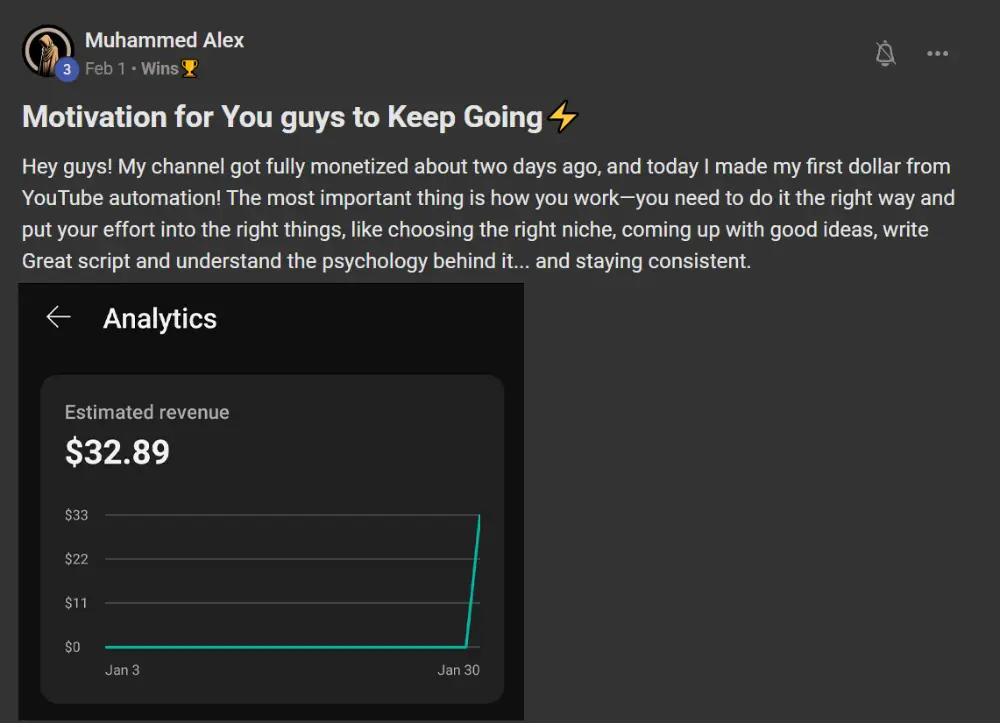Click the $33 axis label on the chart

tap(77, 515)
